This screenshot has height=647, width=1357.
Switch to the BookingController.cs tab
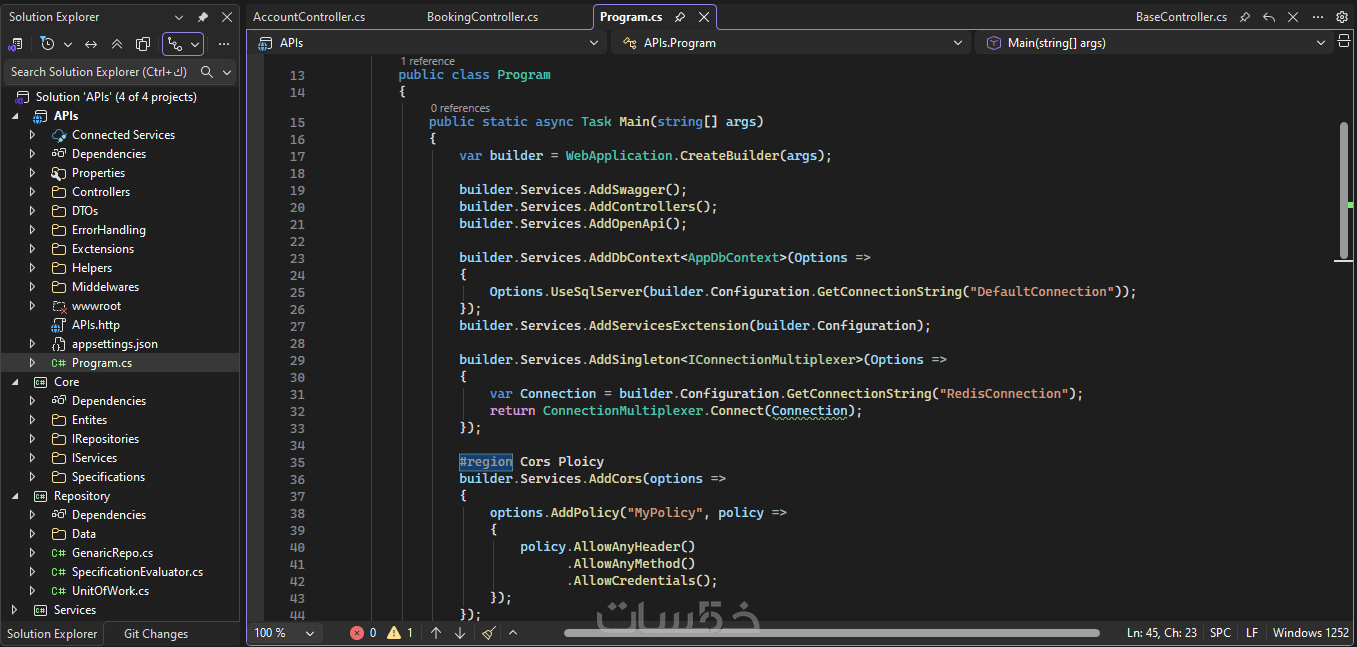point(482,17)
